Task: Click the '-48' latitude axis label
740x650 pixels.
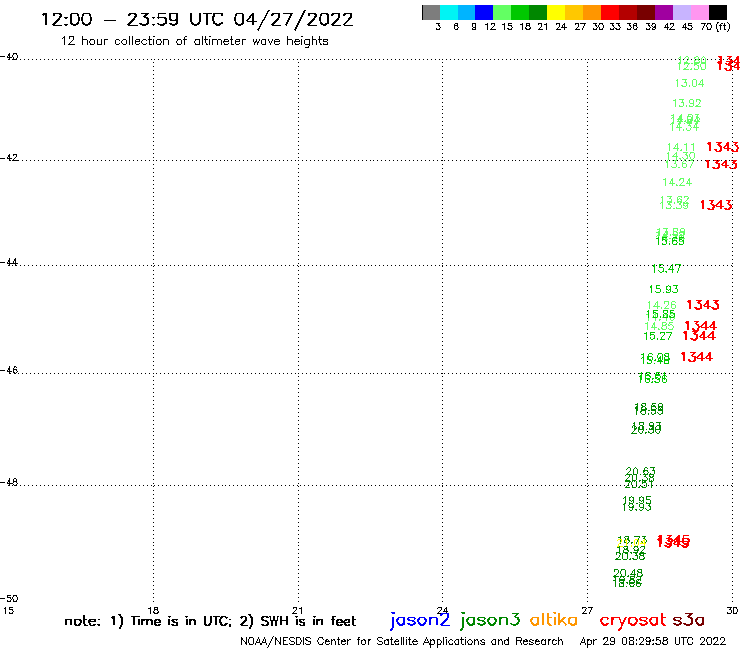Action: 10,482
